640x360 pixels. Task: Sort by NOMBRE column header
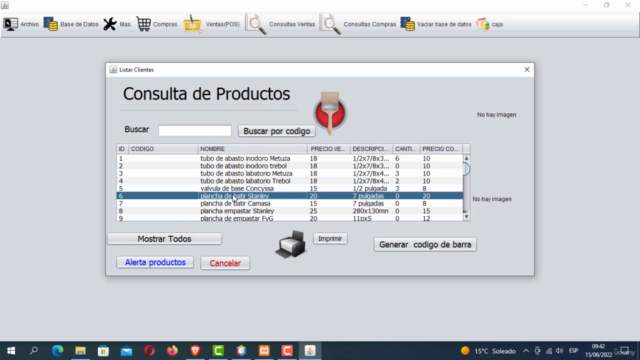point(252,149)
